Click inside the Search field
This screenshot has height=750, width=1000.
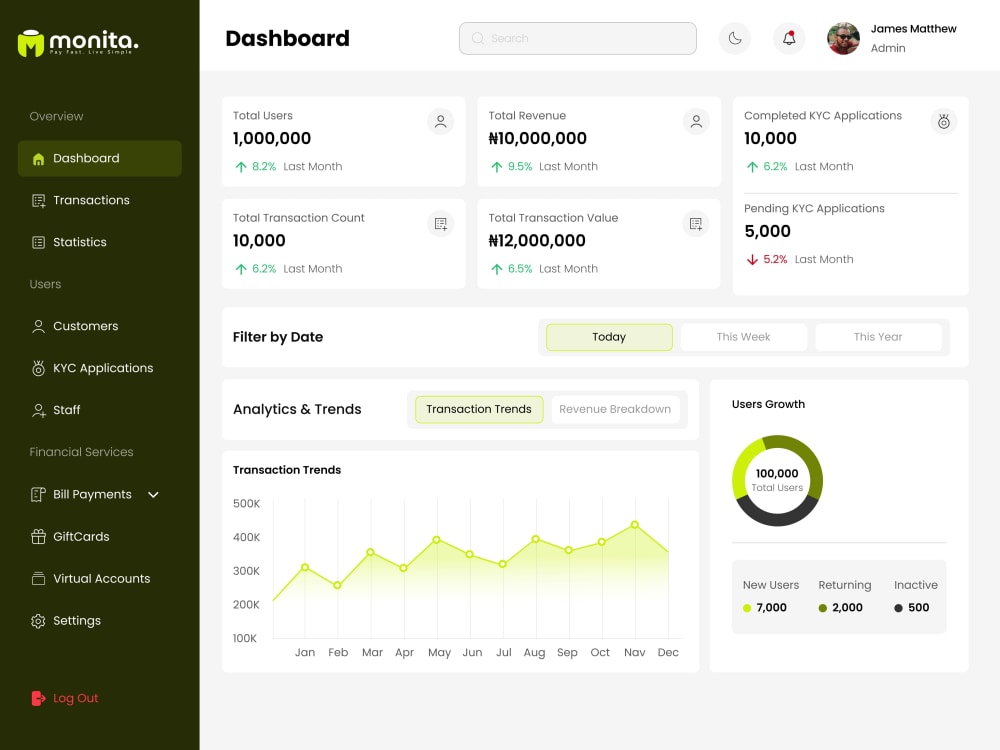click(x=578, y=38)
